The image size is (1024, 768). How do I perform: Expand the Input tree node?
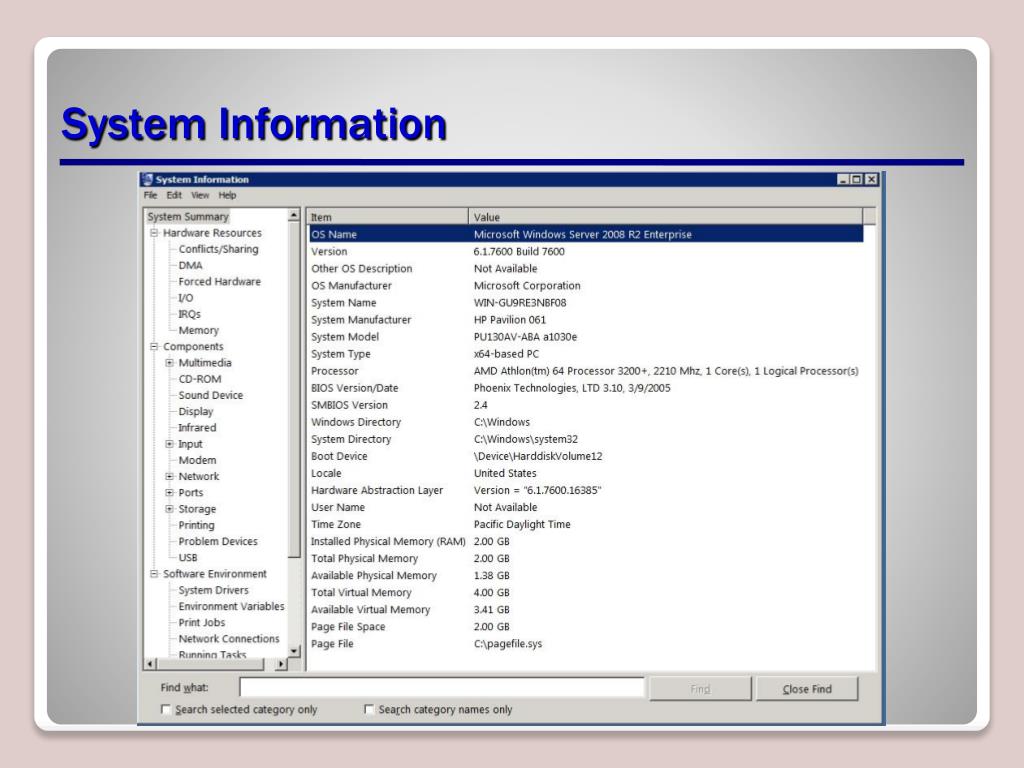(x=170, y=444)
